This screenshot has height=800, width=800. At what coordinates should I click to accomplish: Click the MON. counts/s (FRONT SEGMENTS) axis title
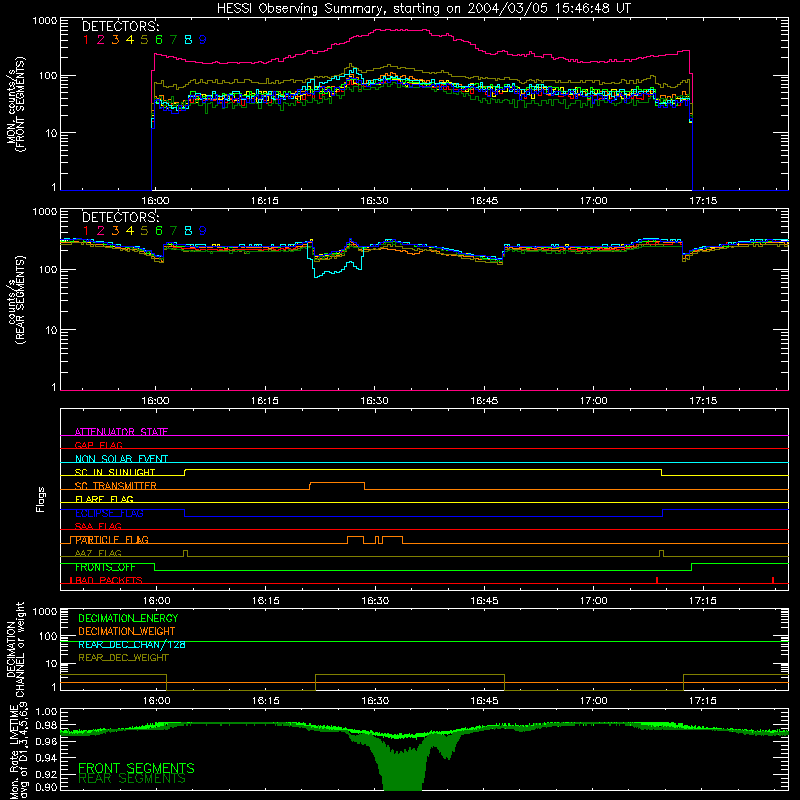[16, 104]
